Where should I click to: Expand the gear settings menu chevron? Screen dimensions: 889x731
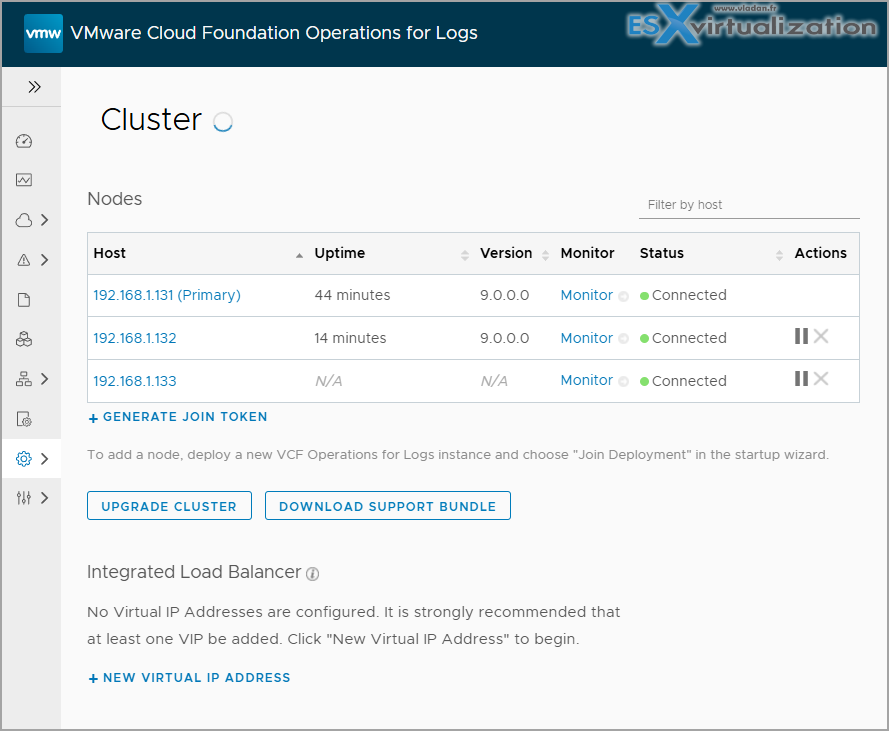[45, 459]
